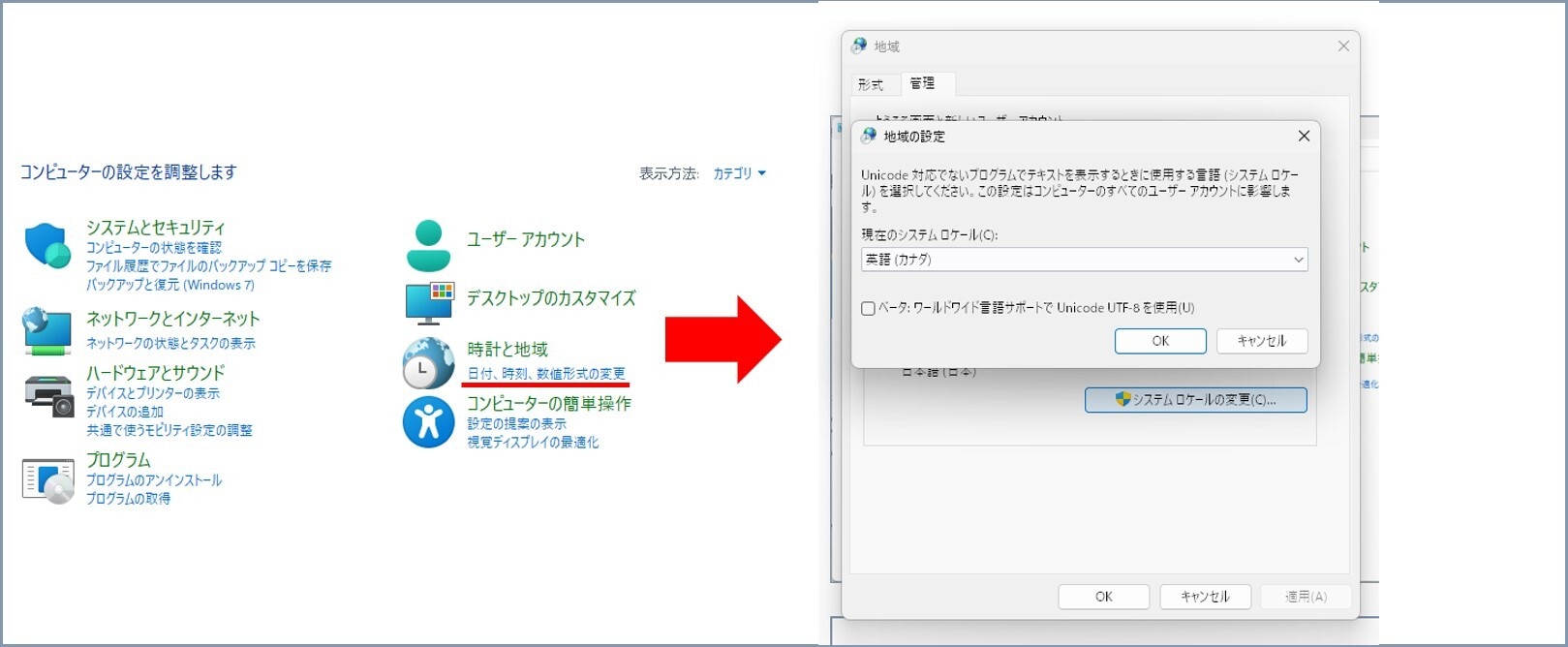Open System and Security shield icon
The image size is (1568, 647).
click(46, 245)
